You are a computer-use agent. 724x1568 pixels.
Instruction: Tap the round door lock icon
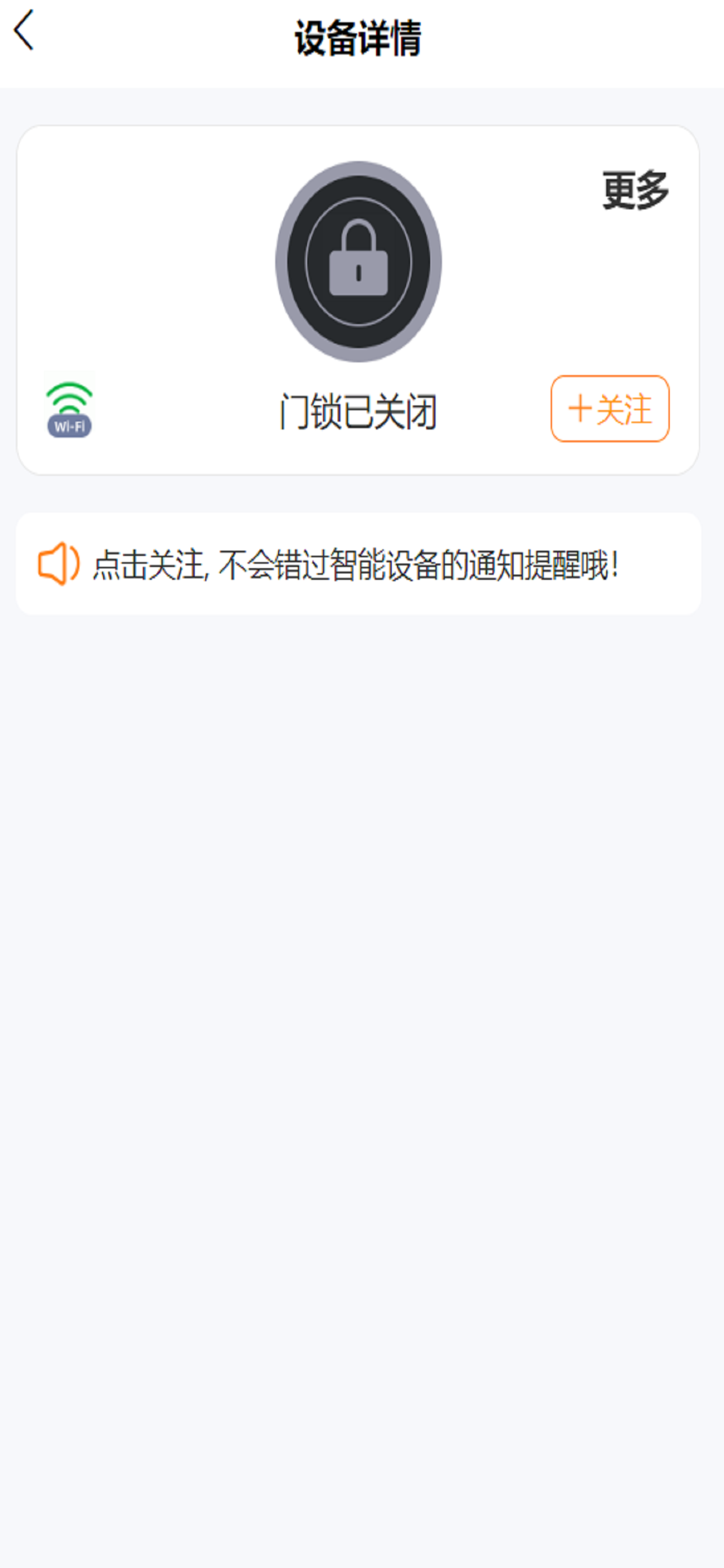click(359, 261)
